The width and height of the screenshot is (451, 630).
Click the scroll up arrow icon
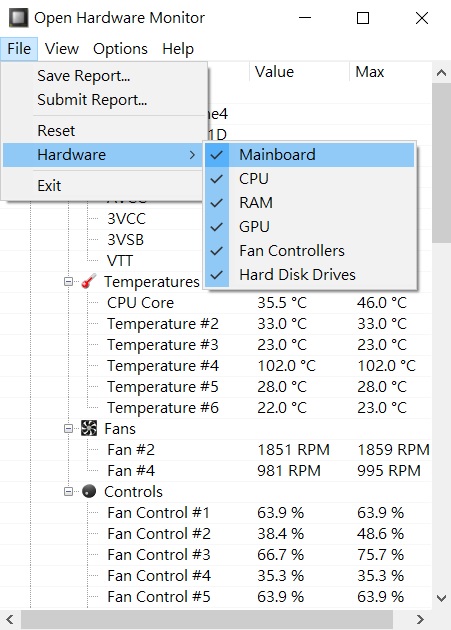(x=441, y=73)
